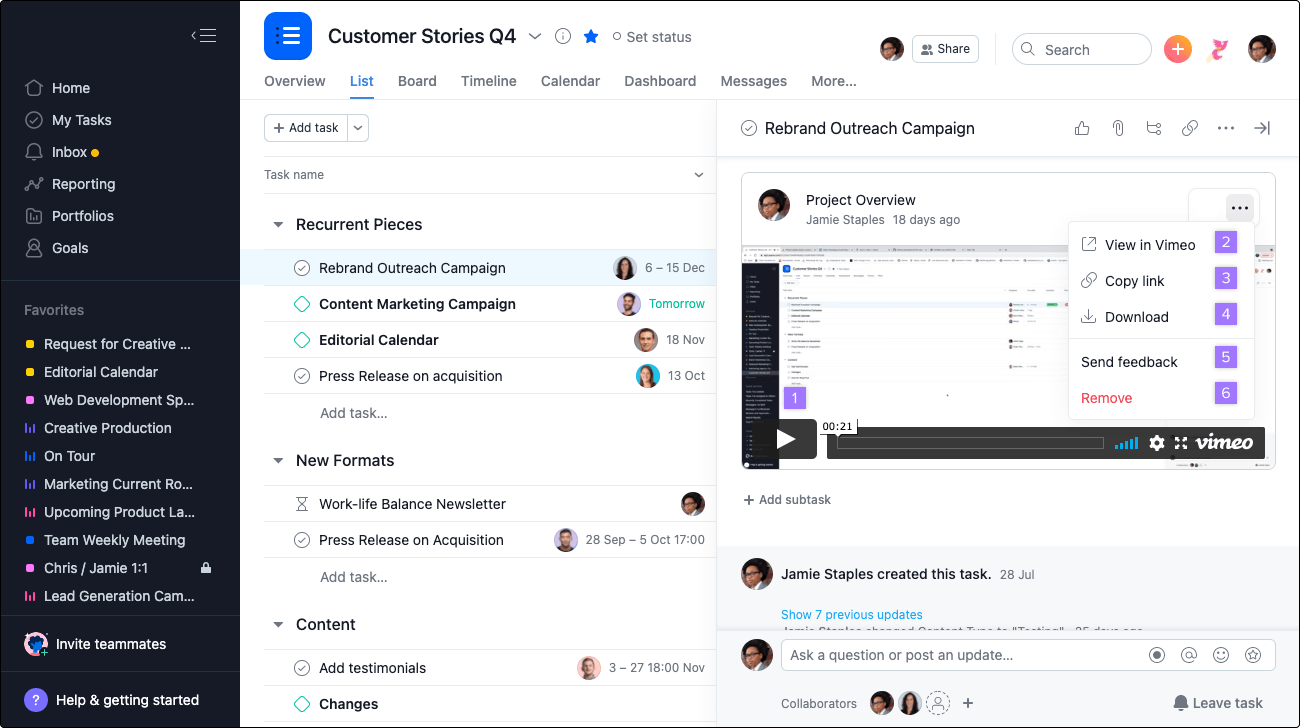This screenshot has height=728, width=1300.
Task: Open the pink bird upgrade icon
Action: pos(1218,49)
